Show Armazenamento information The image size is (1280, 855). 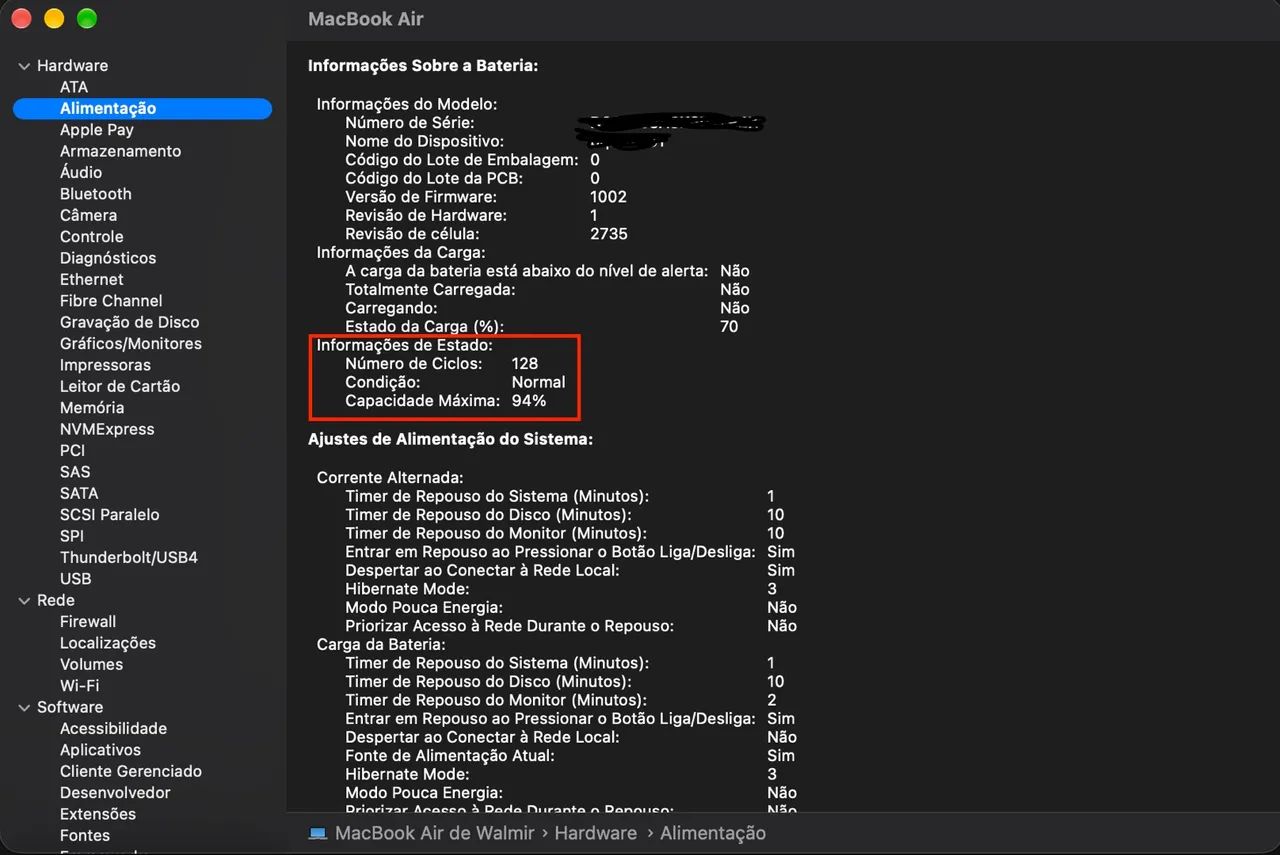(x=121, y=151)
